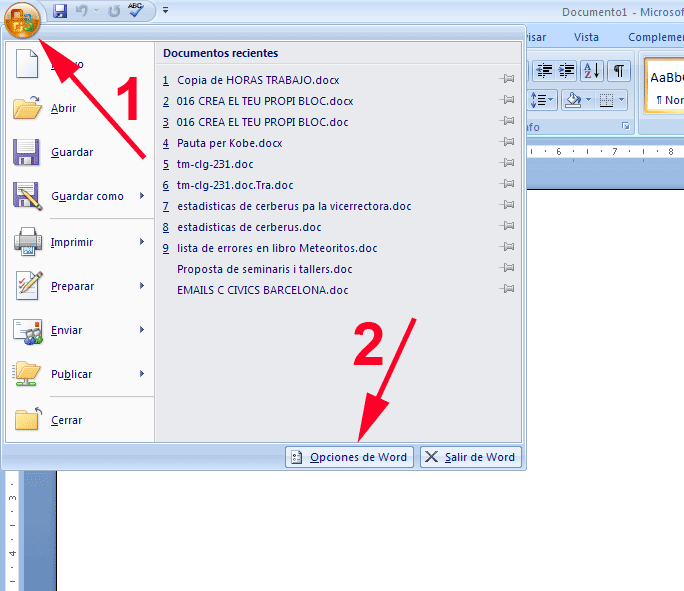Pin 'Copia de HORAS TRABAJO.docx' to recent list
This screenshot has height=591, width=684.
508,80
